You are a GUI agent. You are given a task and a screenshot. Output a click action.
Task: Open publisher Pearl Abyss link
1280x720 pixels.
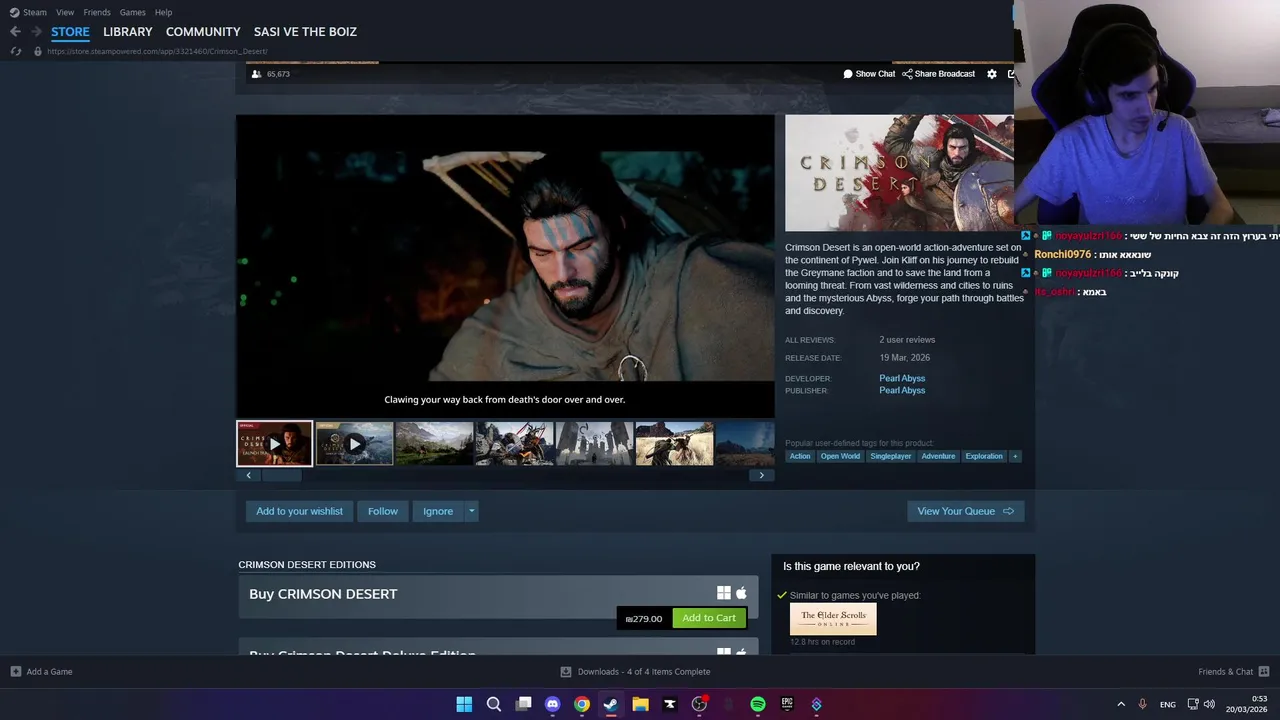click(x=902, y=390)
